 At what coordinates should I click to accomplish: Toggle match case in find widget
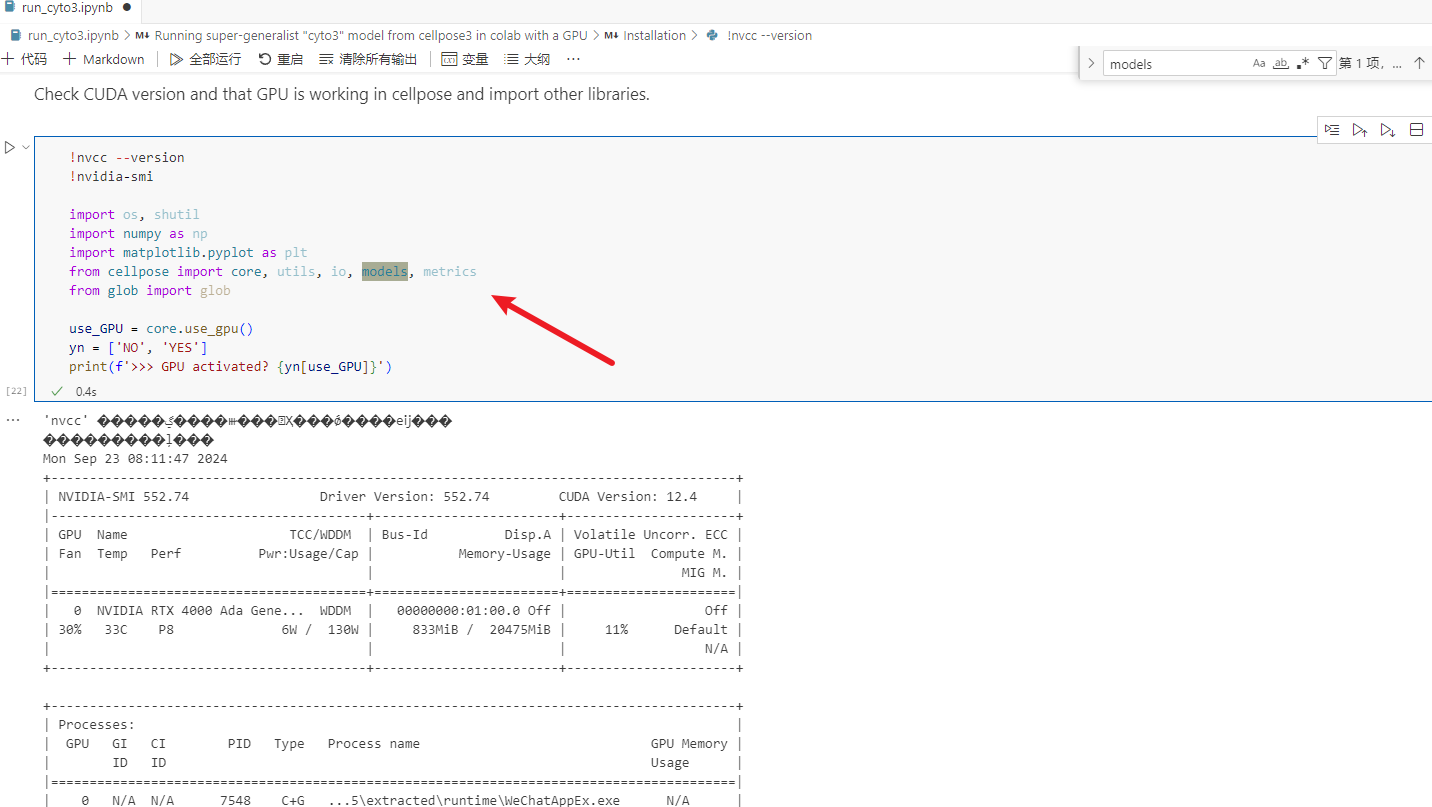(1259, 63)
